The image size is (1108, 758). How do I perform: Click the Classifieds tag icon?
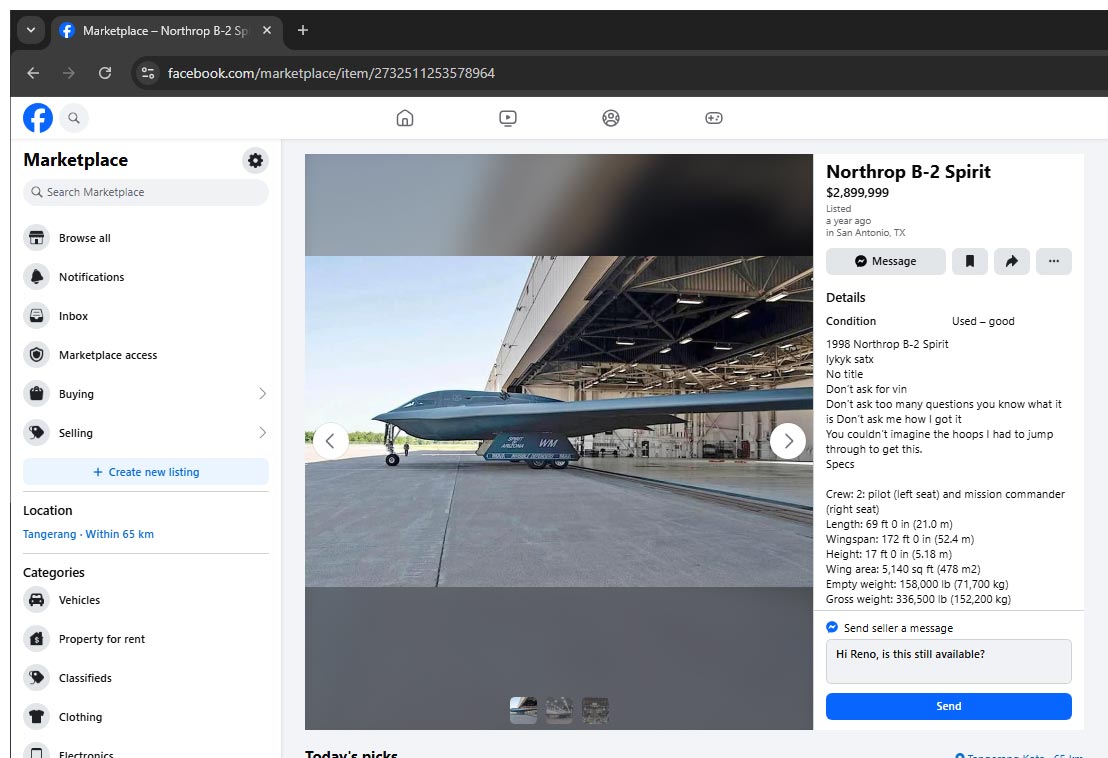(37, 677)
